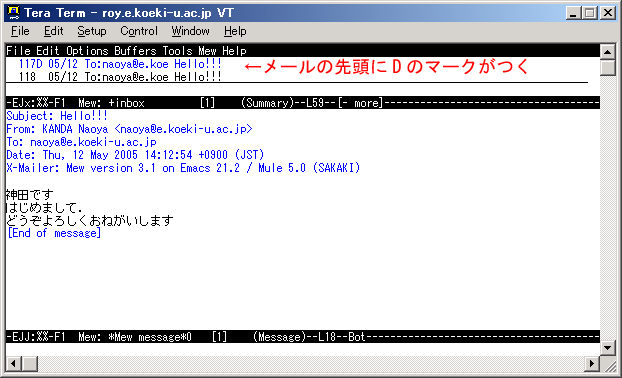Click the vertical scrollbar up arrow
This screenshot has height=378, width=622.
pyautogui.click(x=607, y=51)
